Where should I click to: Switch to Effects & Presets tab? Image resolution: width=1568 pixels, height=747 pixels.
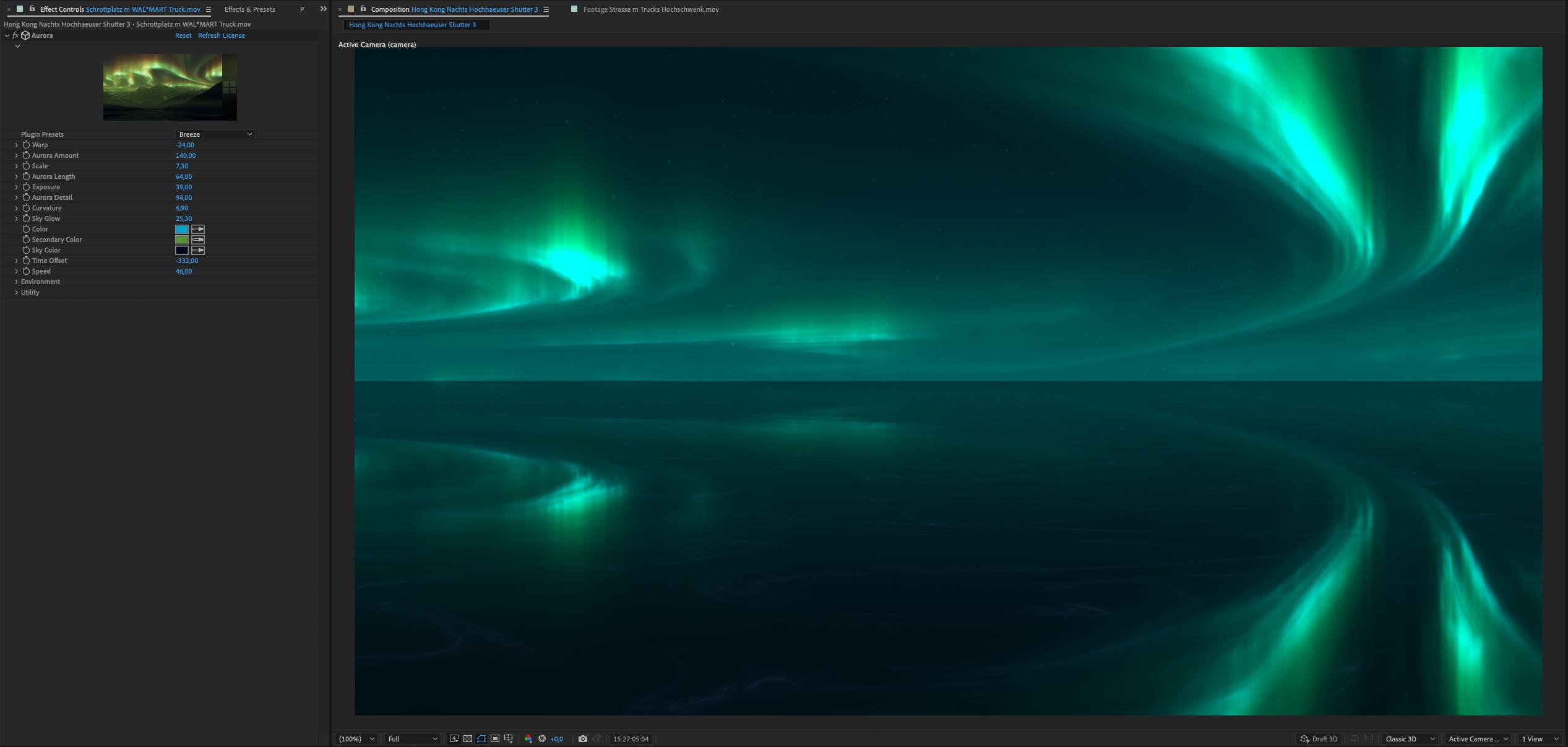[x=249, y=9]
